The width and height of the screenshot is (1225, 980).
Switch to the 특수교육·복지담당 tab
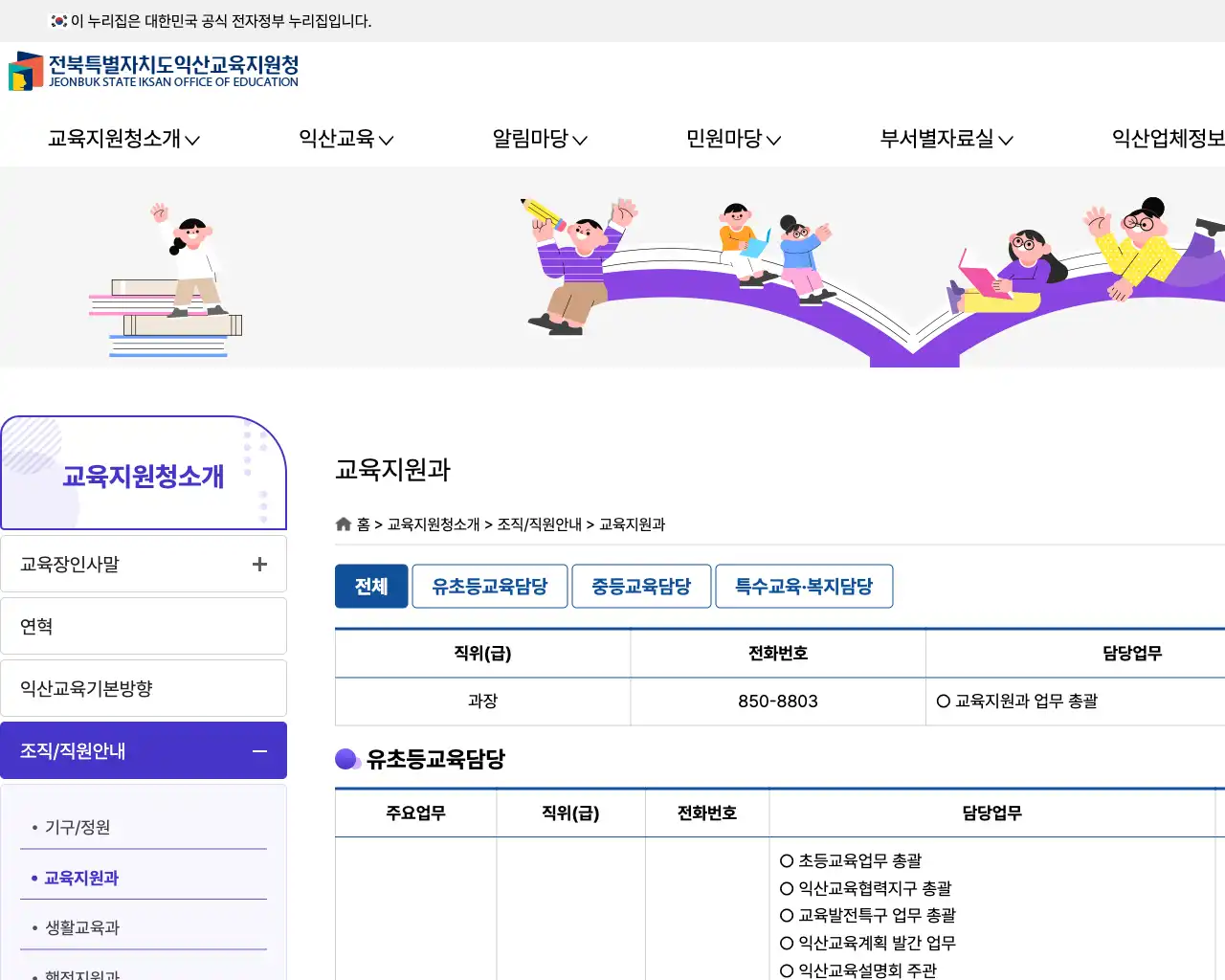(x=804, y=586)
